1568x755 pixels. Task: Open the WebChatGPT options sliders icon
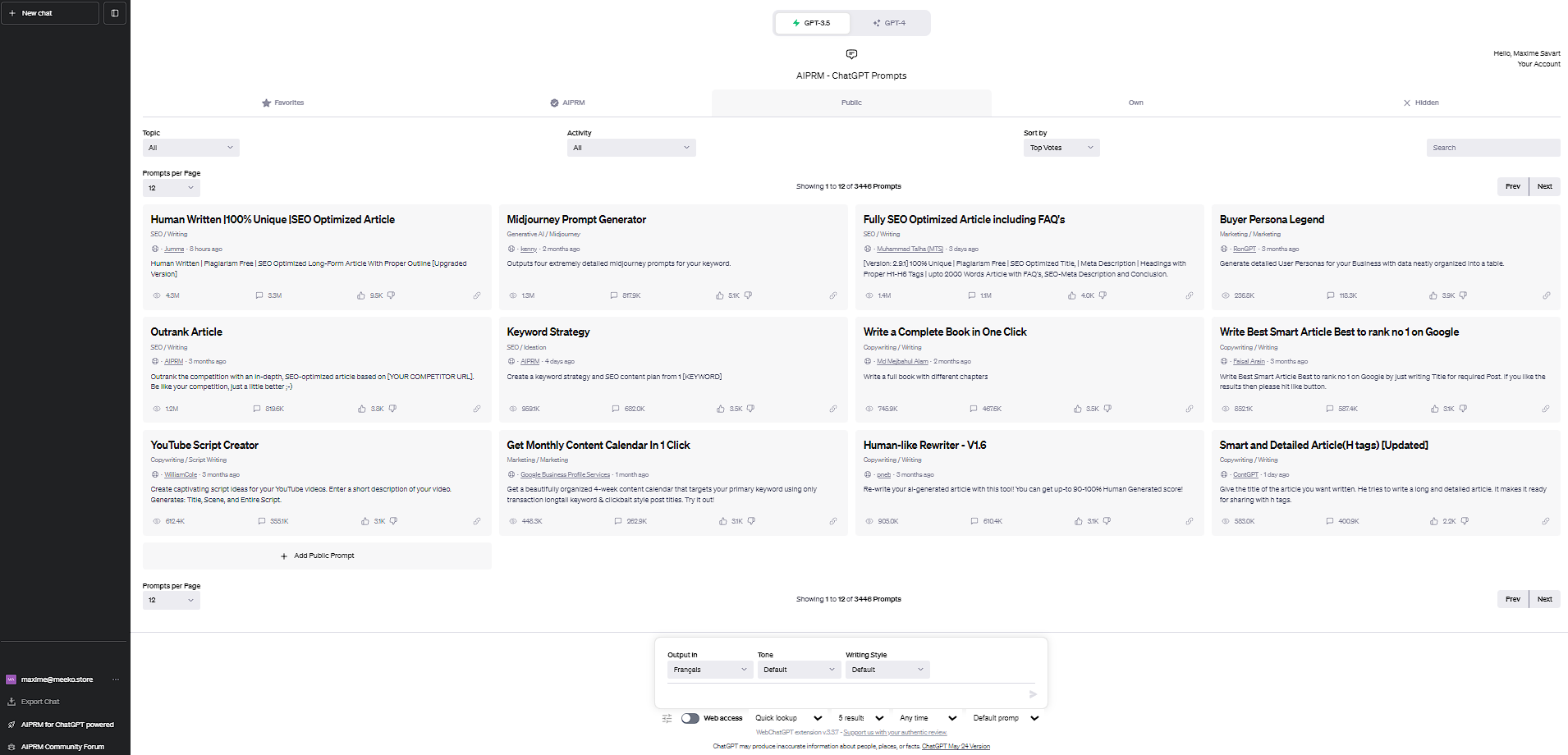(667, 718)
